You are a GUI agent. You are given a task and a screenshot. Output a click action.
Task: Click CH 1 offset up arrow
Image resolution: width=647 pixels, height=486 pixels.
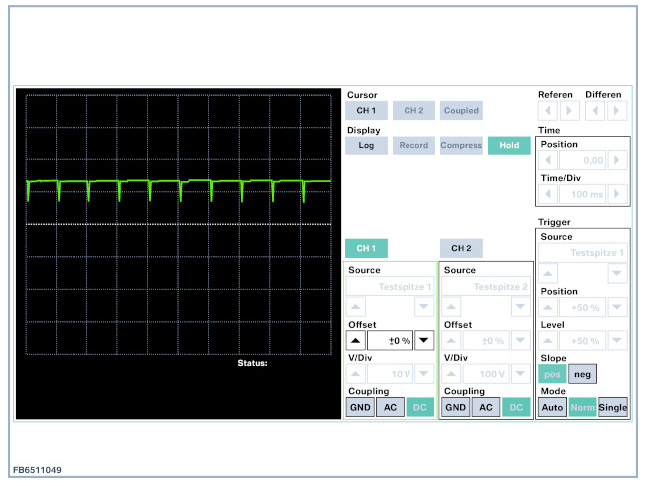pyautogui.click(x=357, y=340)
